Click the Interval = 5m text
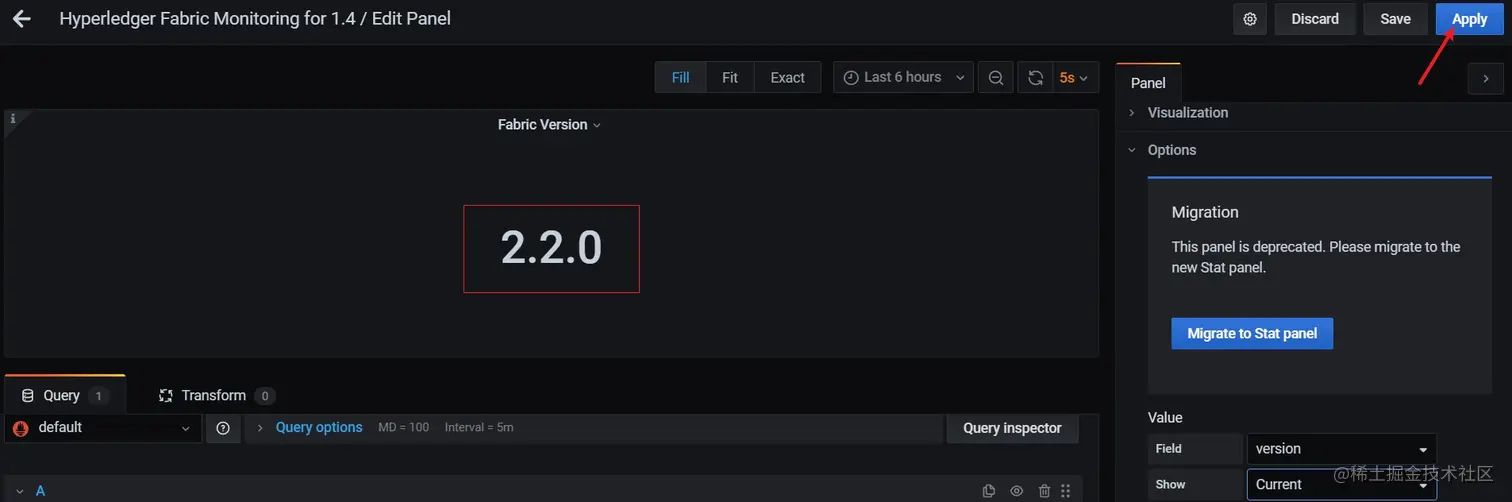 (x=479, y=427)
